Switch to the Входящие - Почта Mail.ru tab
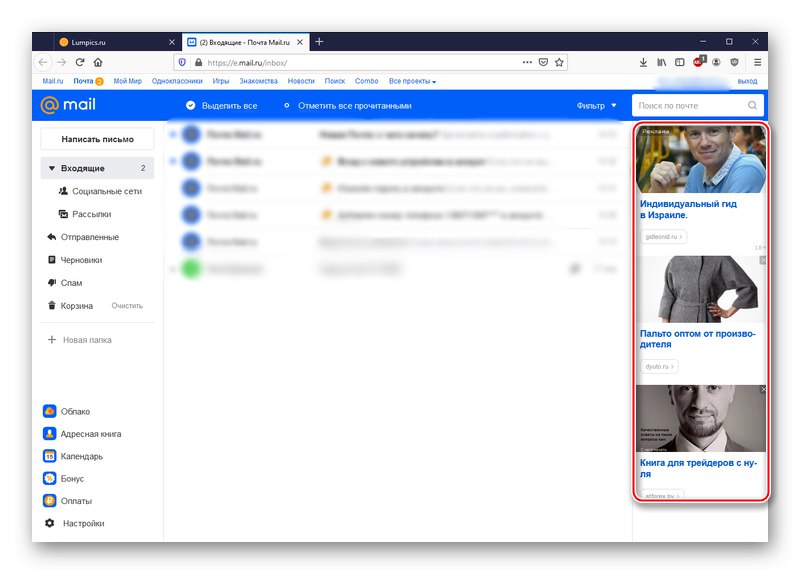 245,42
